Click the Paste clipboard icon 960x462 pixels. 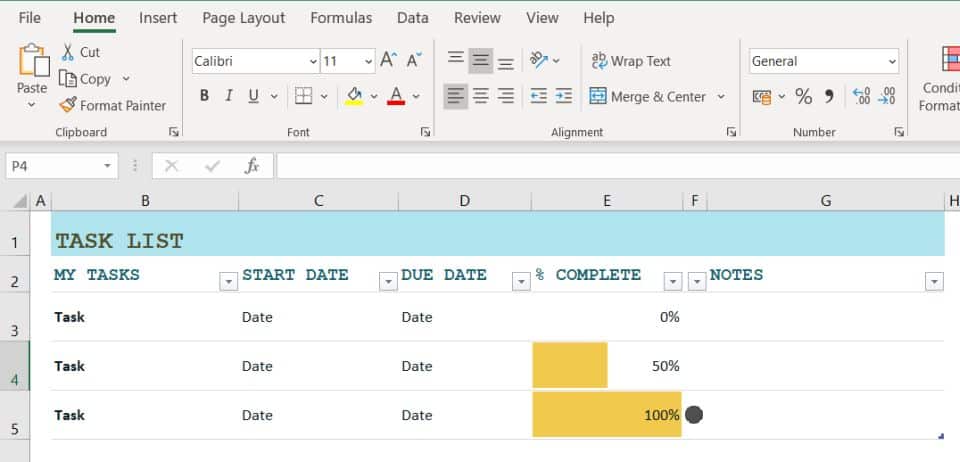point(34,61)
